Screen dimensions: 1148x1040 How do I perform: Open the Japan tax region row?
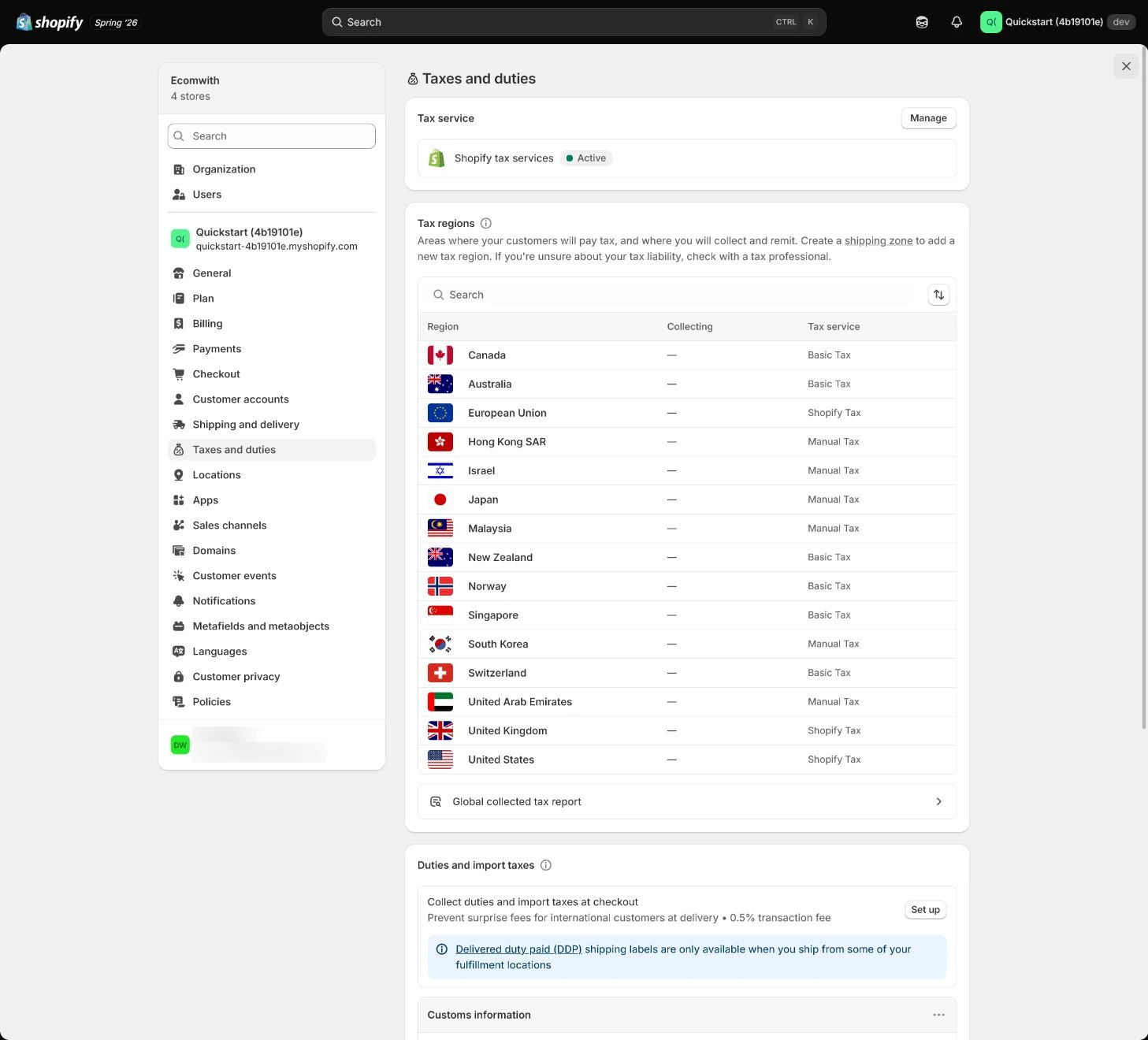686,500
